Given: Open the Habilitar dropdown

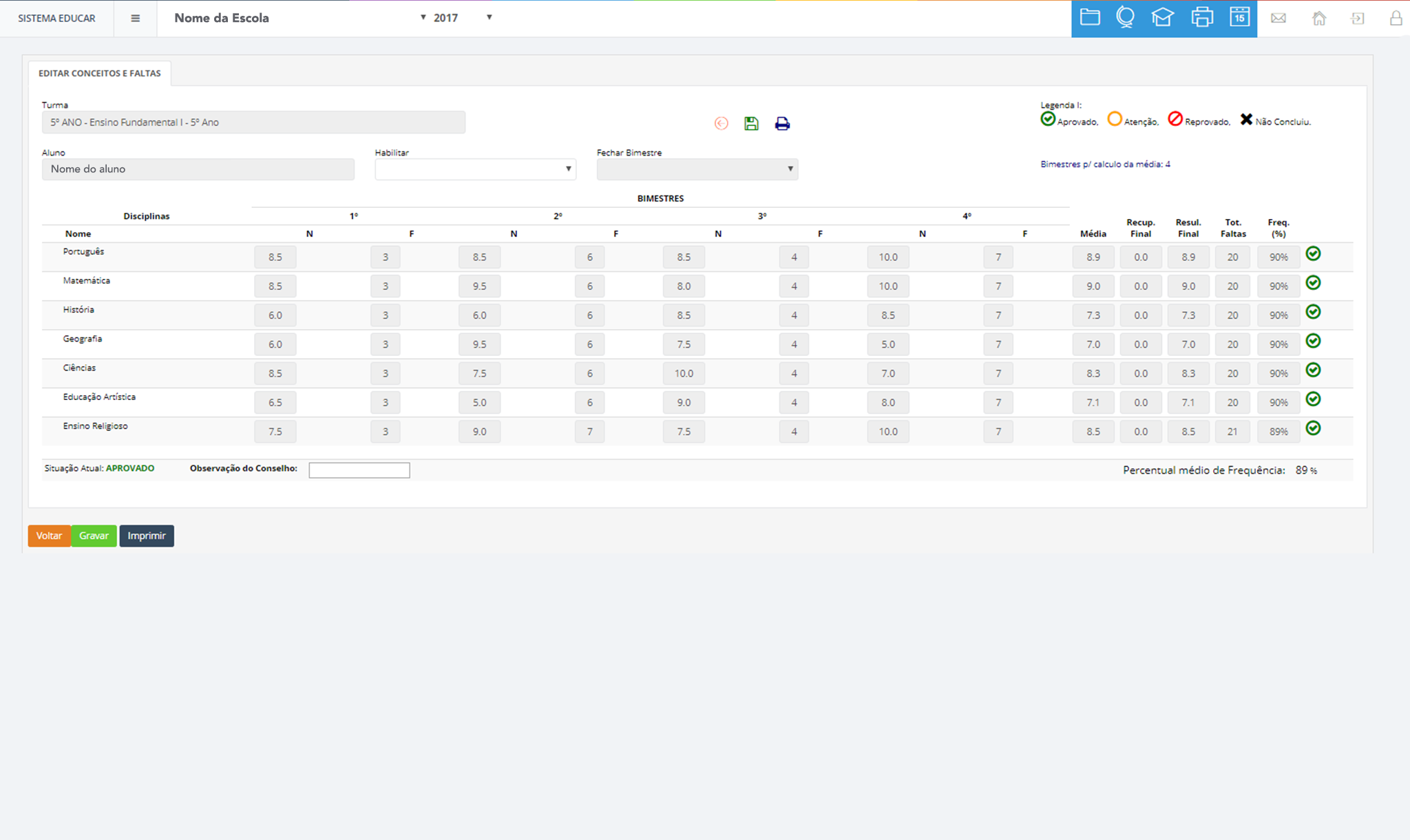Looking at the screenshot, I should [475, 169].
